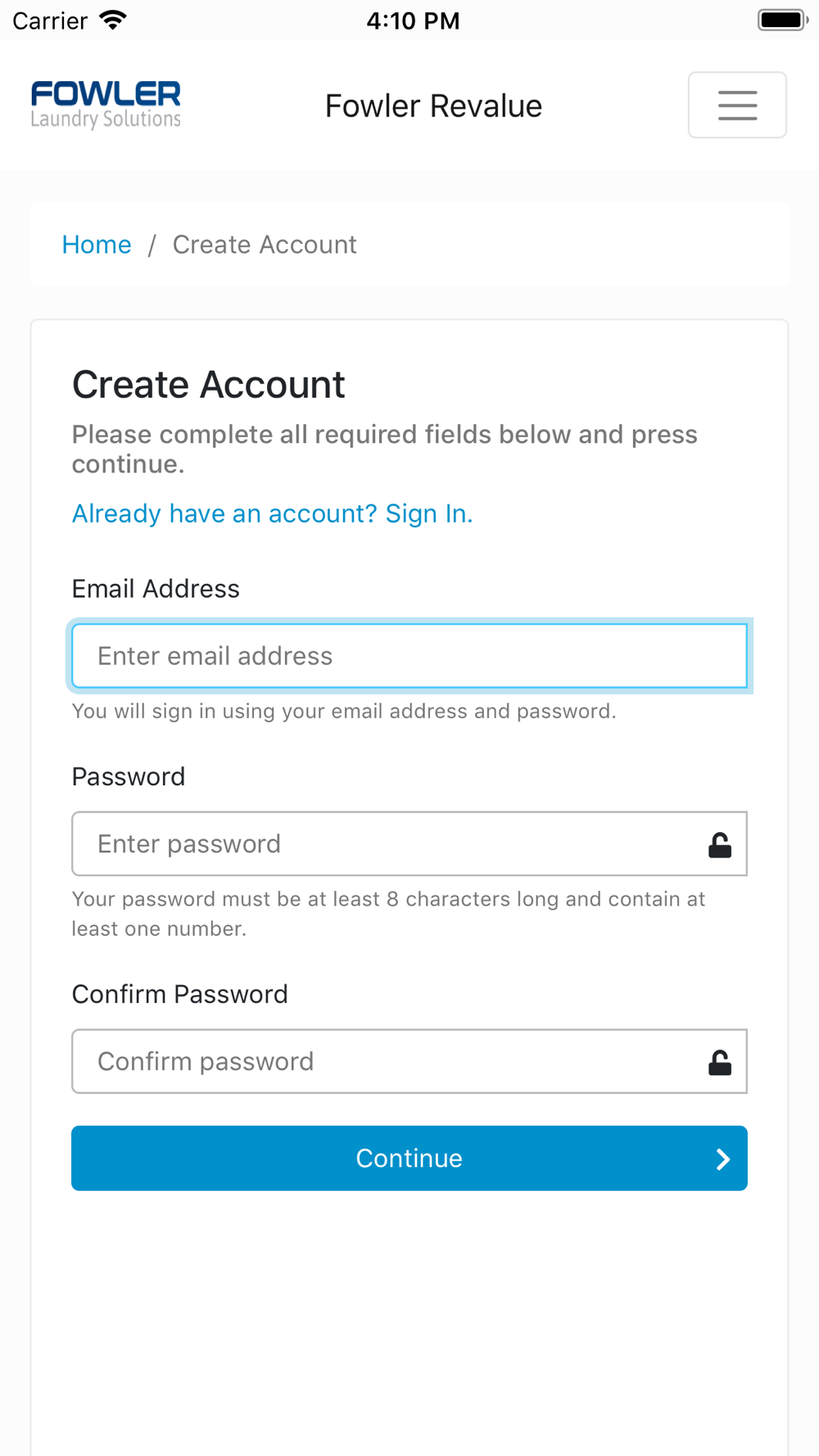Select the Create Account breadcrumb item

tap(265, 245)
